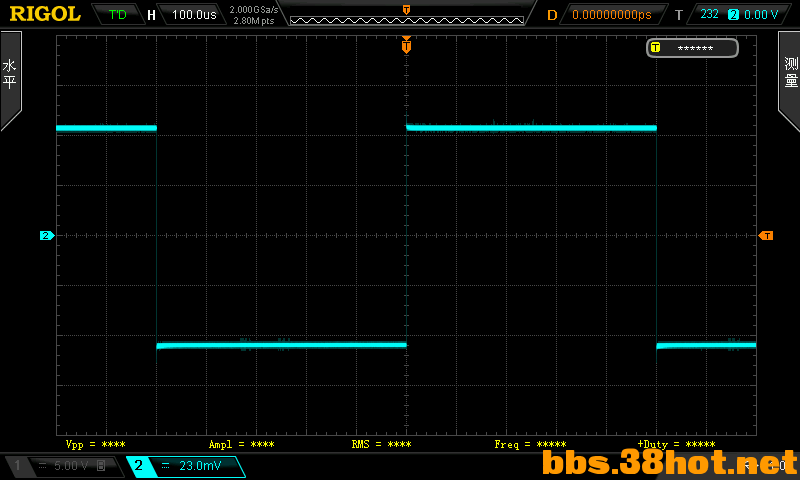The width and height of the screenshot is (800, 480).
Task: Click the 0.00000000ps delay value field
Action: (x=612, y=15)
